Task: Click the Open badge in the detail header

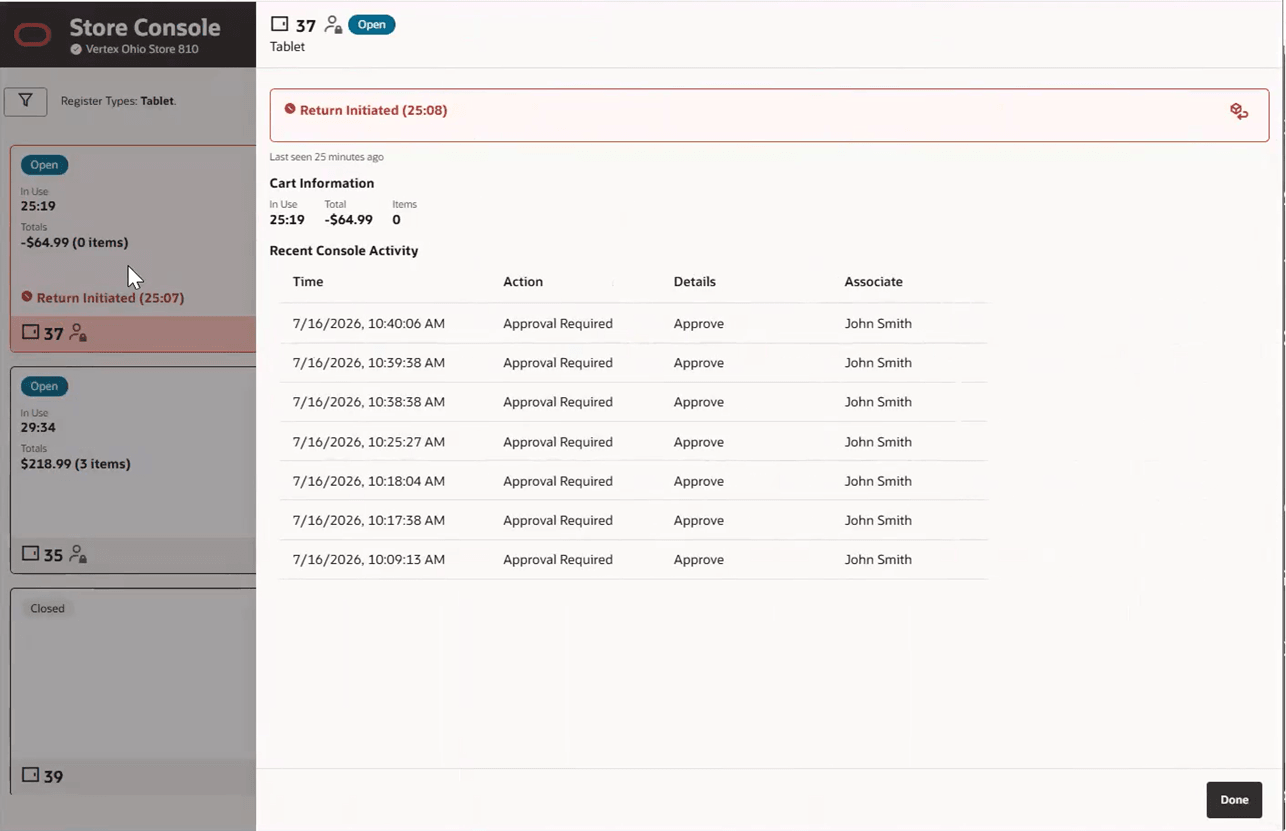Action: [x=372, y=25]
